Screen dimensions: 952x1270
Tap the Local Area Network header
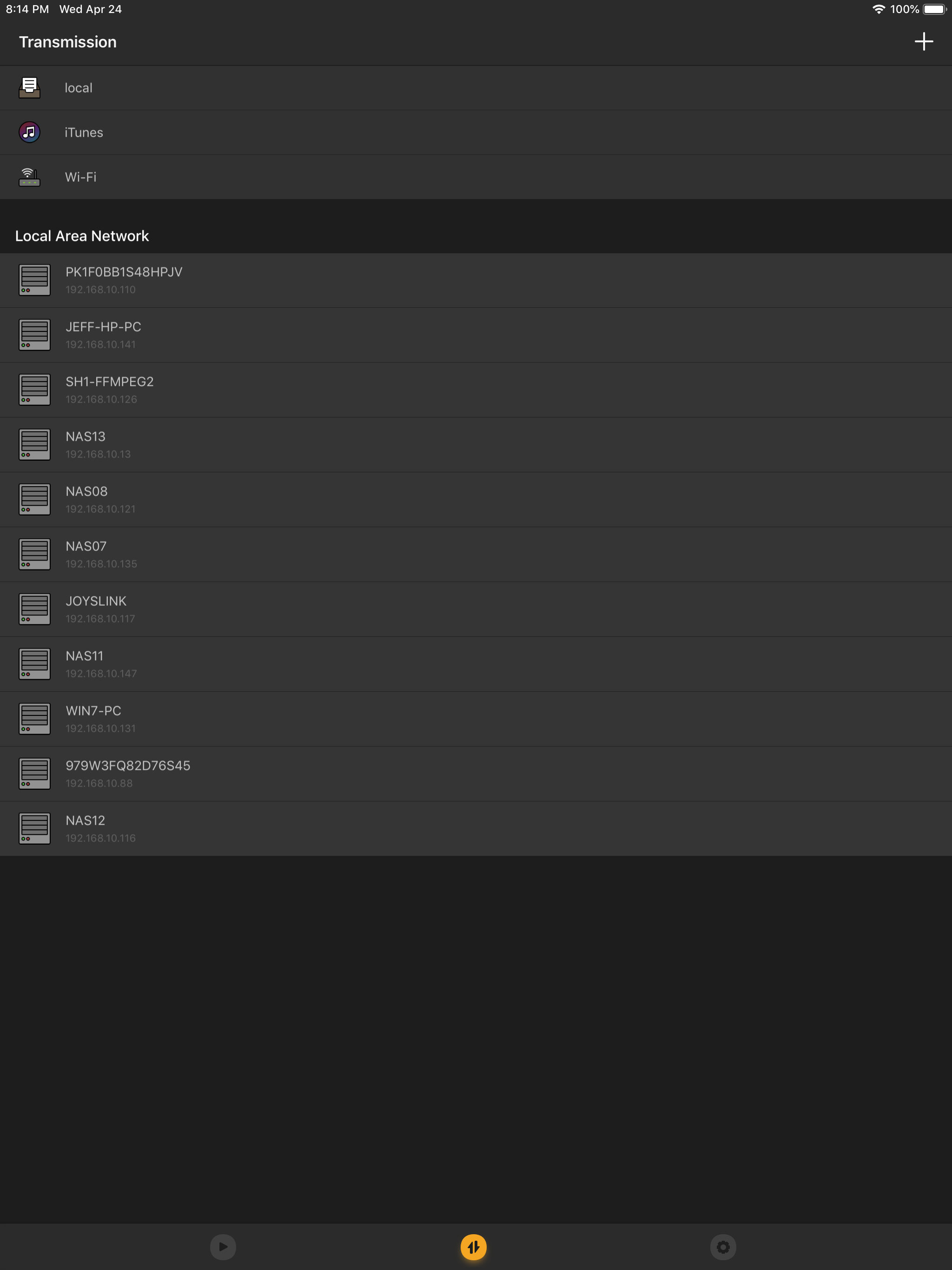coord(82,236)
